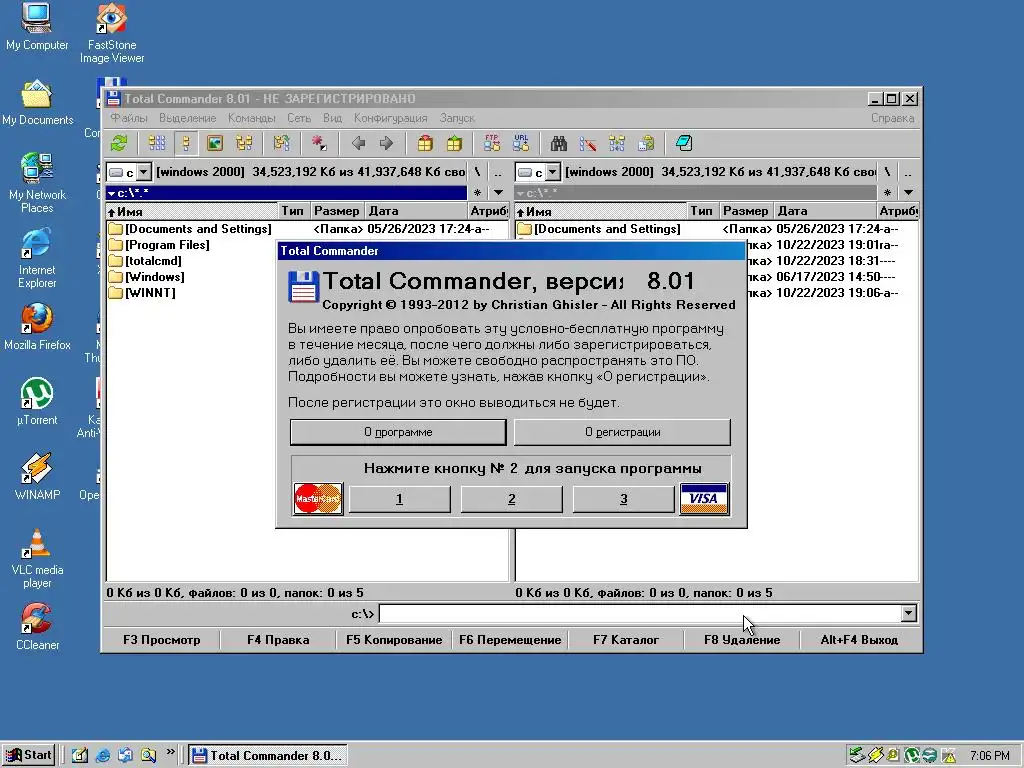1024x768 pixels.
Task: Click the F5 Копирование button
Action: [394, 640]
